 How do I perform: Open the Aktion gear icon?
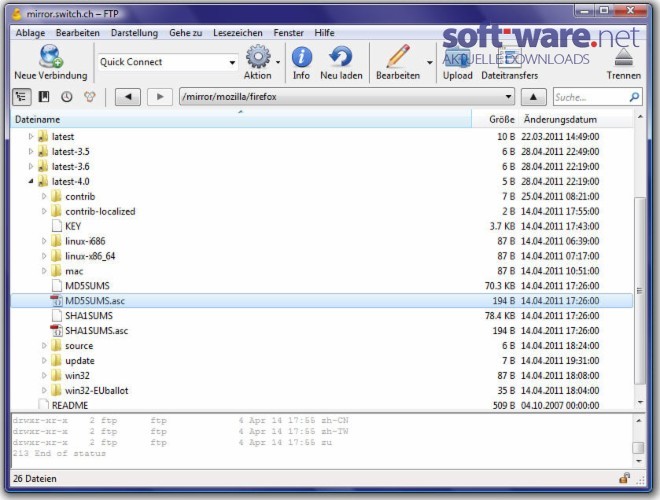pyautogui.click(x=258, y=56)
